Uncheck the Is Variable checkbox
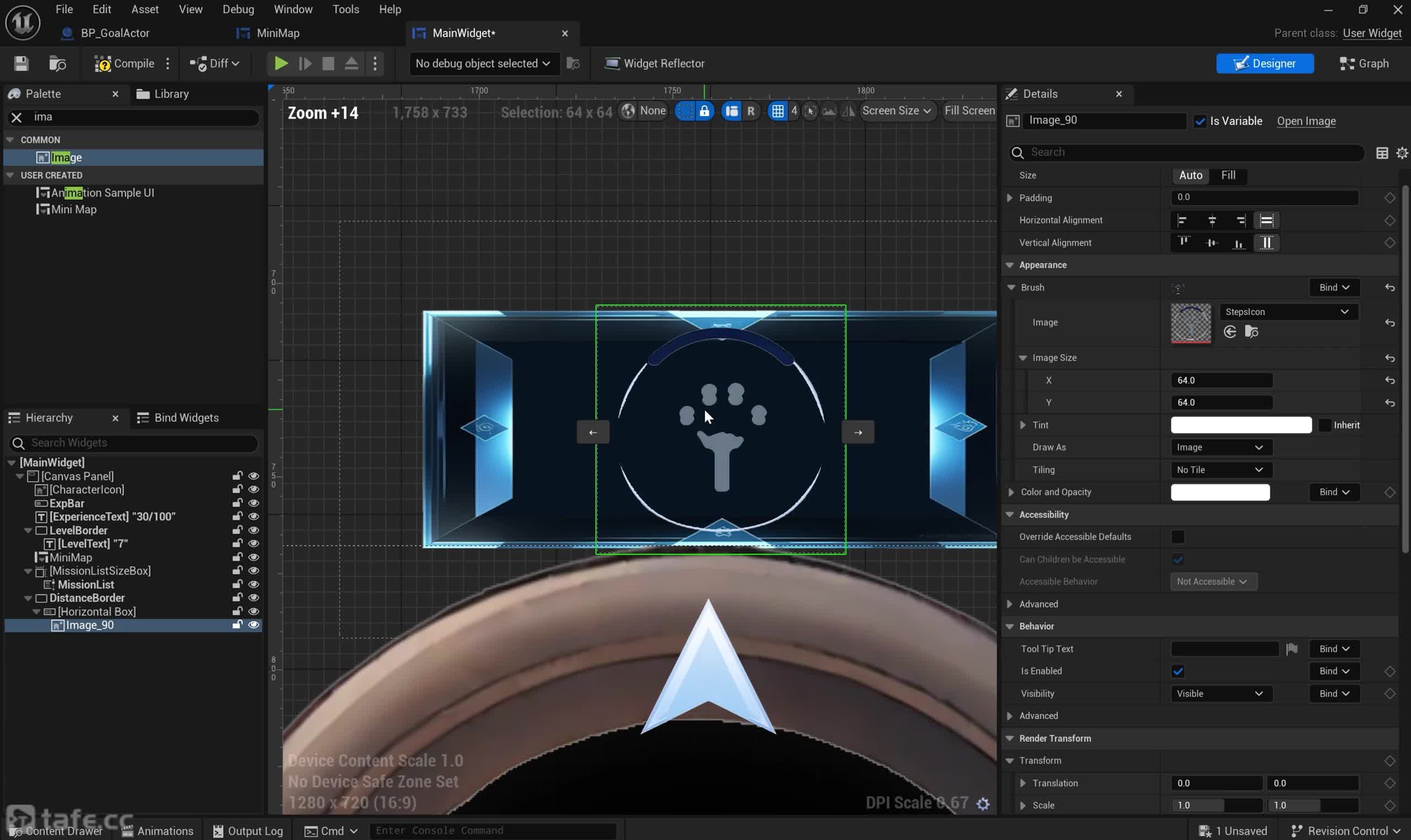Viewport: 1411px width, 840px height. [x=1200, y=121]
